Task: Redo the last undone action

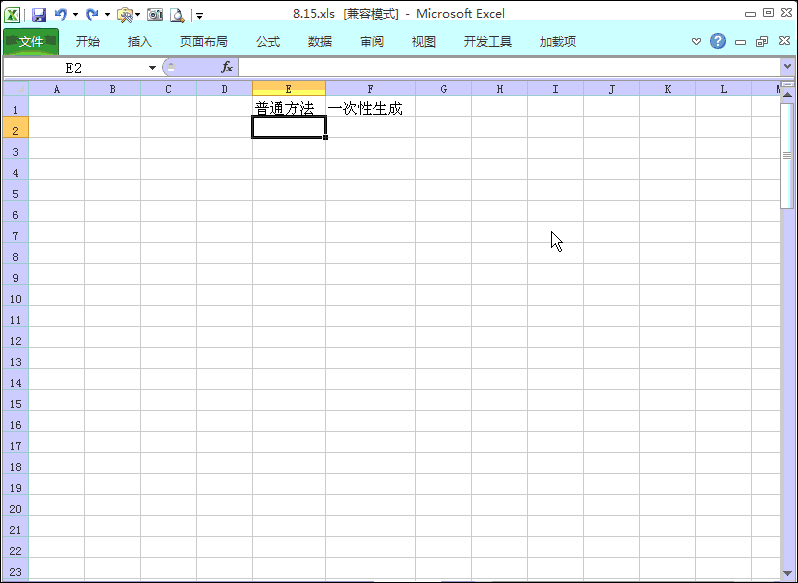Action: pos(92,15)
